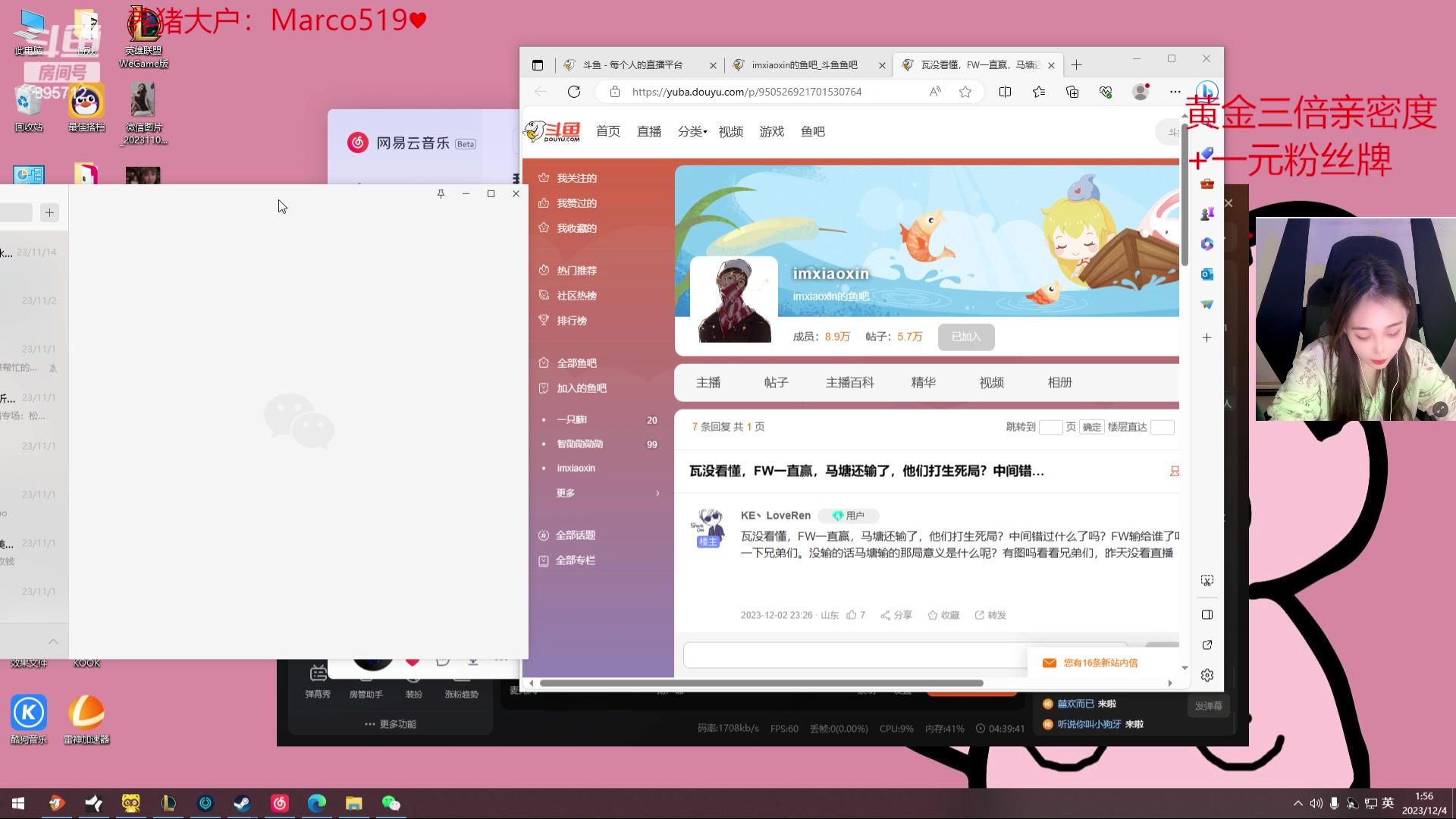The width and height of the screenshot is (1456, 819).
Task: Open WeChat from the Windows taskbar
Action: [391, 803]
